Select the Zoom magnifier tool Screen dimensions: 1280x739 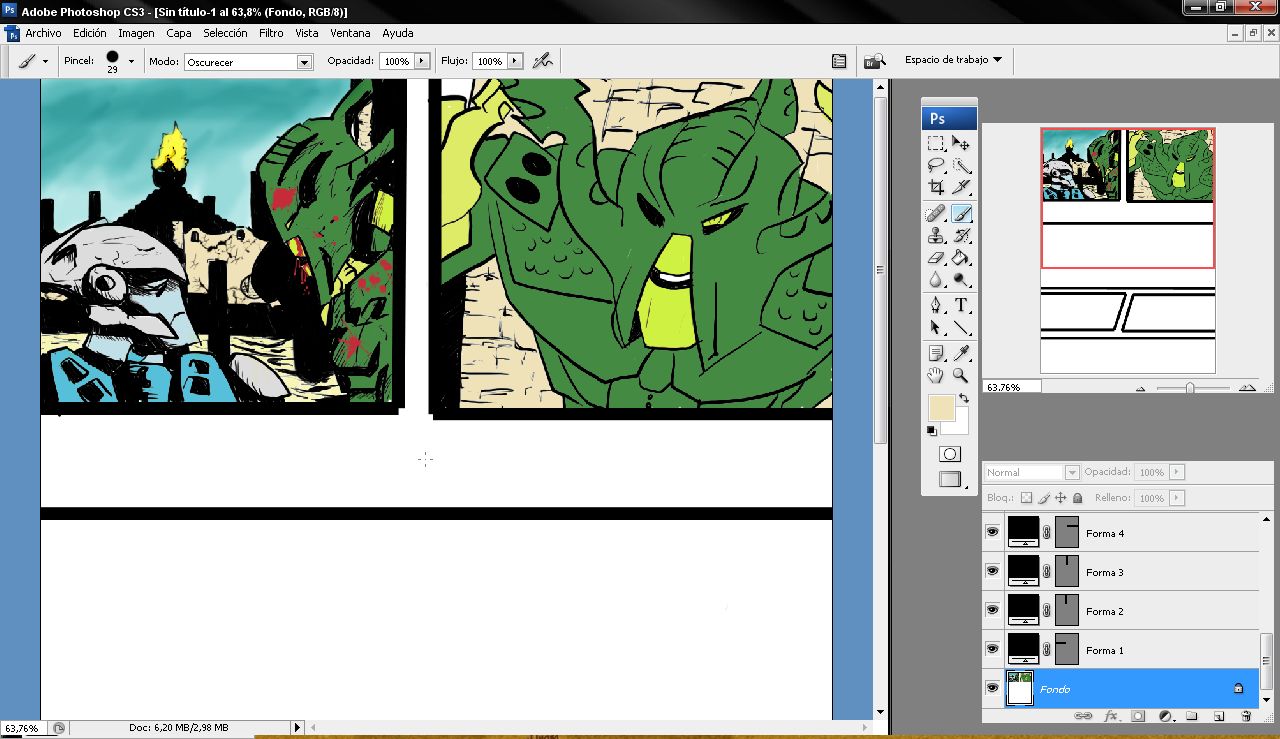[x=961, y=376]
